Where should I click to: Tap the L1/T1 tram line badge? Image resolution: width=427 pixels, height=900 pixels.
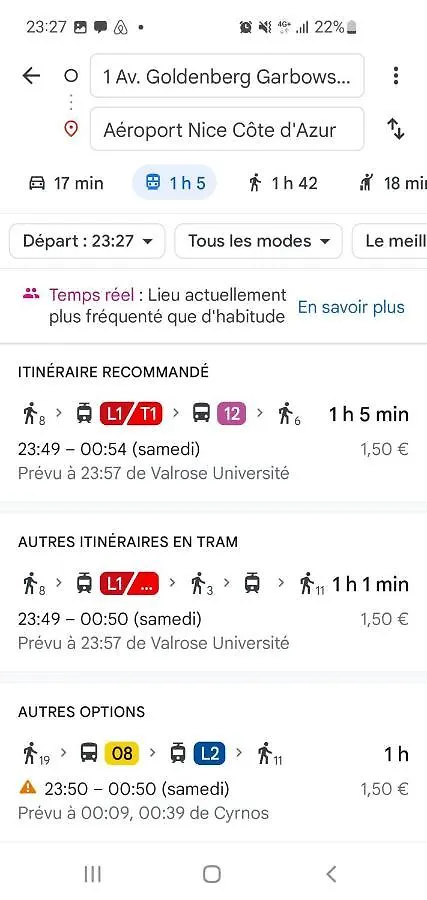[x=131, y=414]
